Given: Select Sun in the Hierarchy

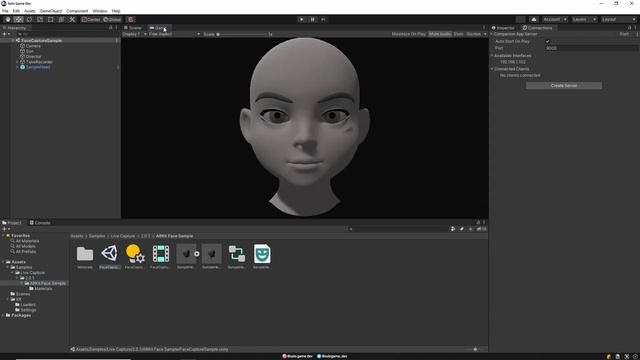Looking at the screenshot, I should 30,51.
